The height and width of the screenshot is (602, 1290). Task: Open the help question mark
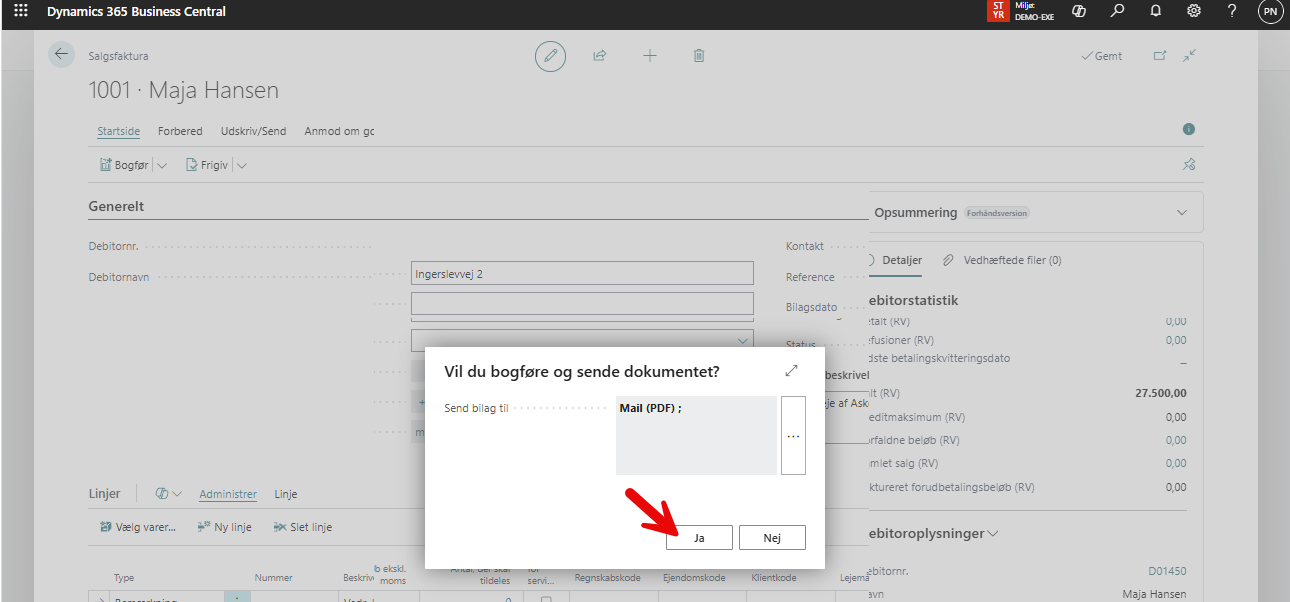(x=1232, y=11)
